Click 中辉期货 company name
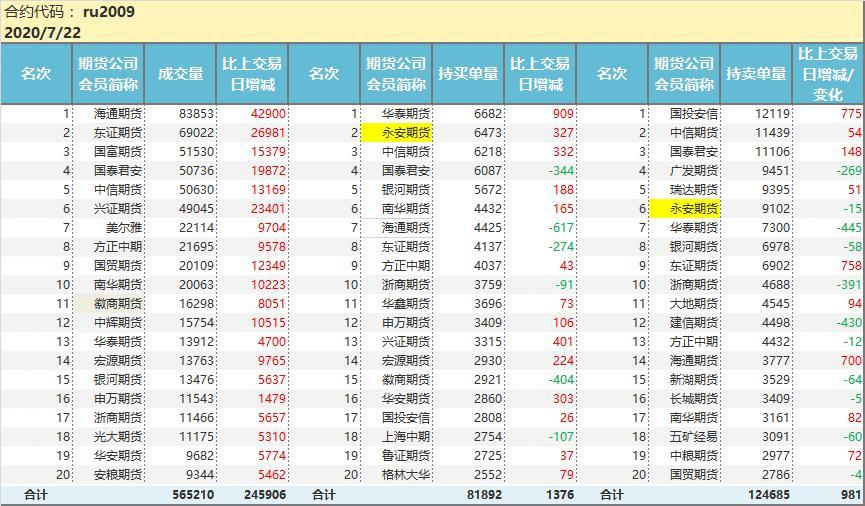 118,322
